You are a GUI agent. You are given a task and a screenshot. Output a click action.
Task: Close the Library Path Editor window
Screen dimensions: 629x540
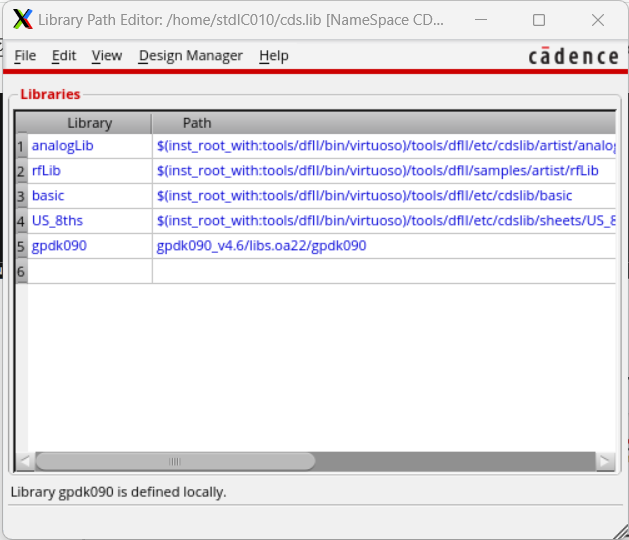(x=598, y=20)
